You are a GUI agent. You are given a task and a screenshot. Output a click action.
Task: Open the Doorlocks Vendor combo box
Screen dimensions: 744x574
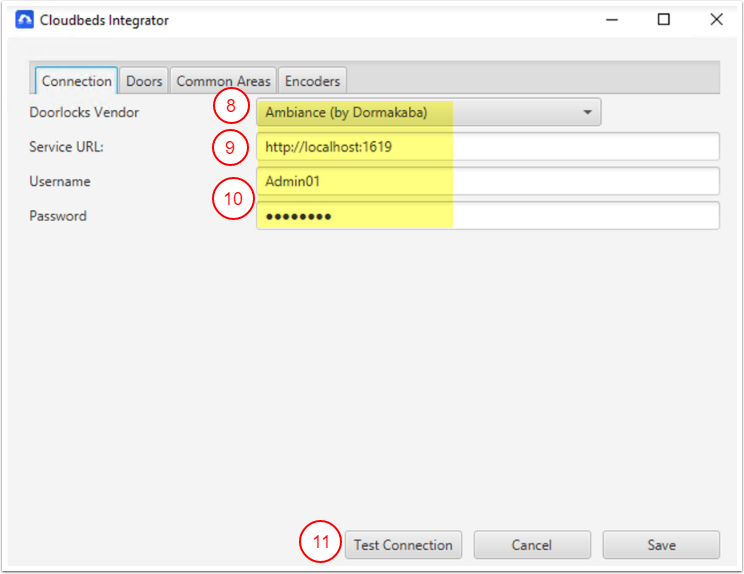pyautogui.click(x=428, y=113)
